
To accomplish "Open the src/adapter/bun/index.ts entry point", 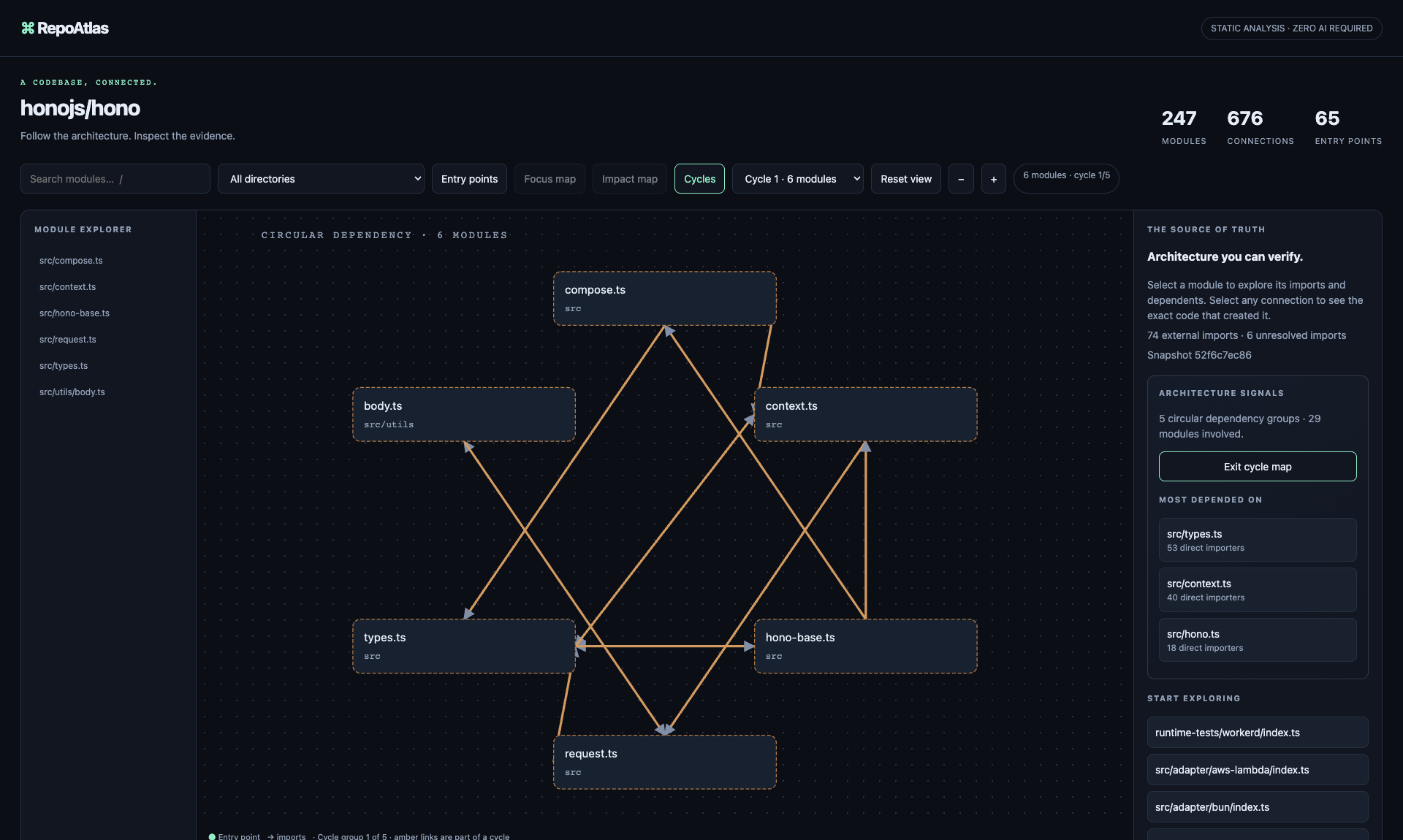I will click(1258, 807).
